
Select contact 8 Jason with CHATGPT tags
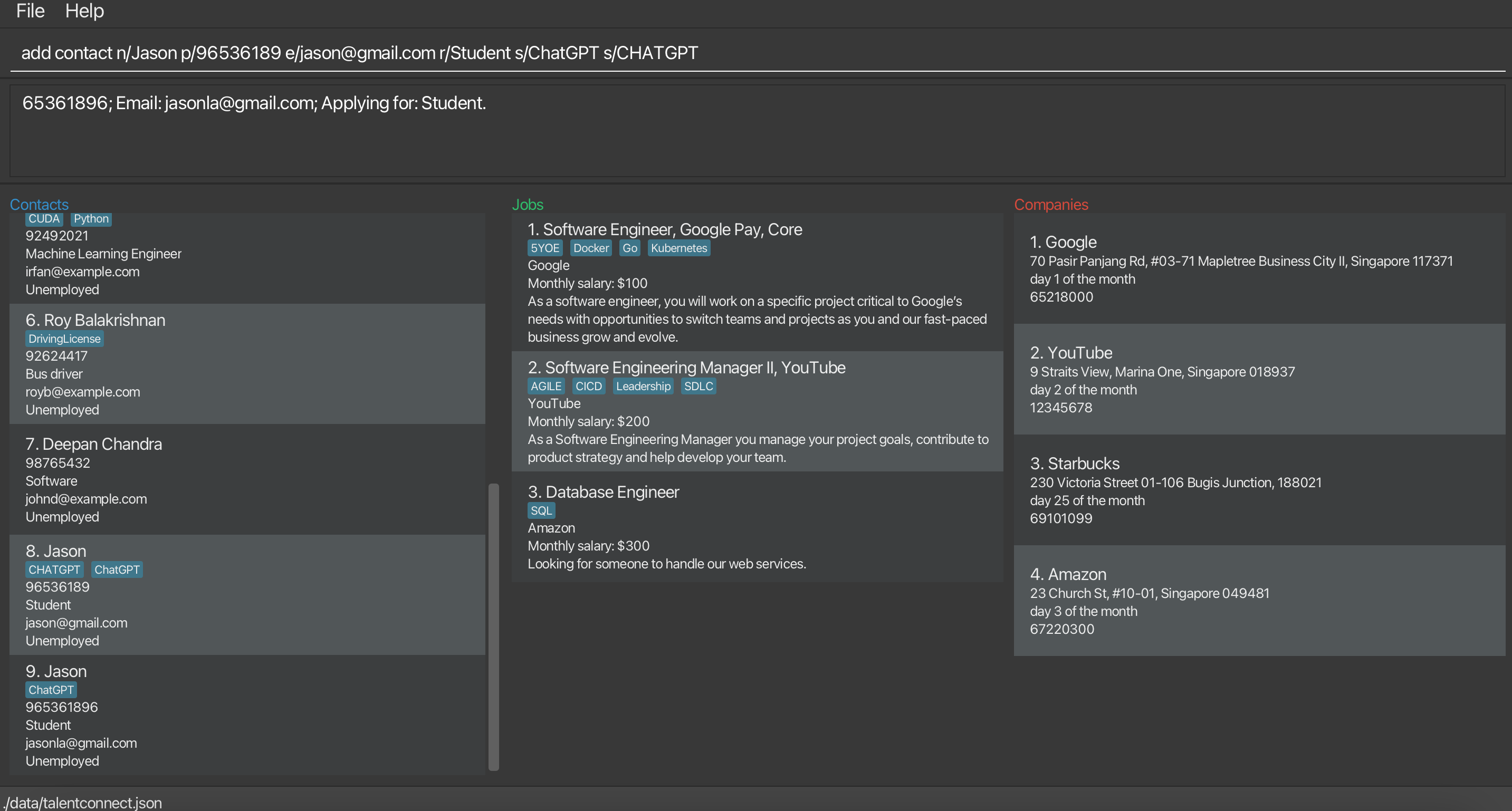[x=246, y=594]
